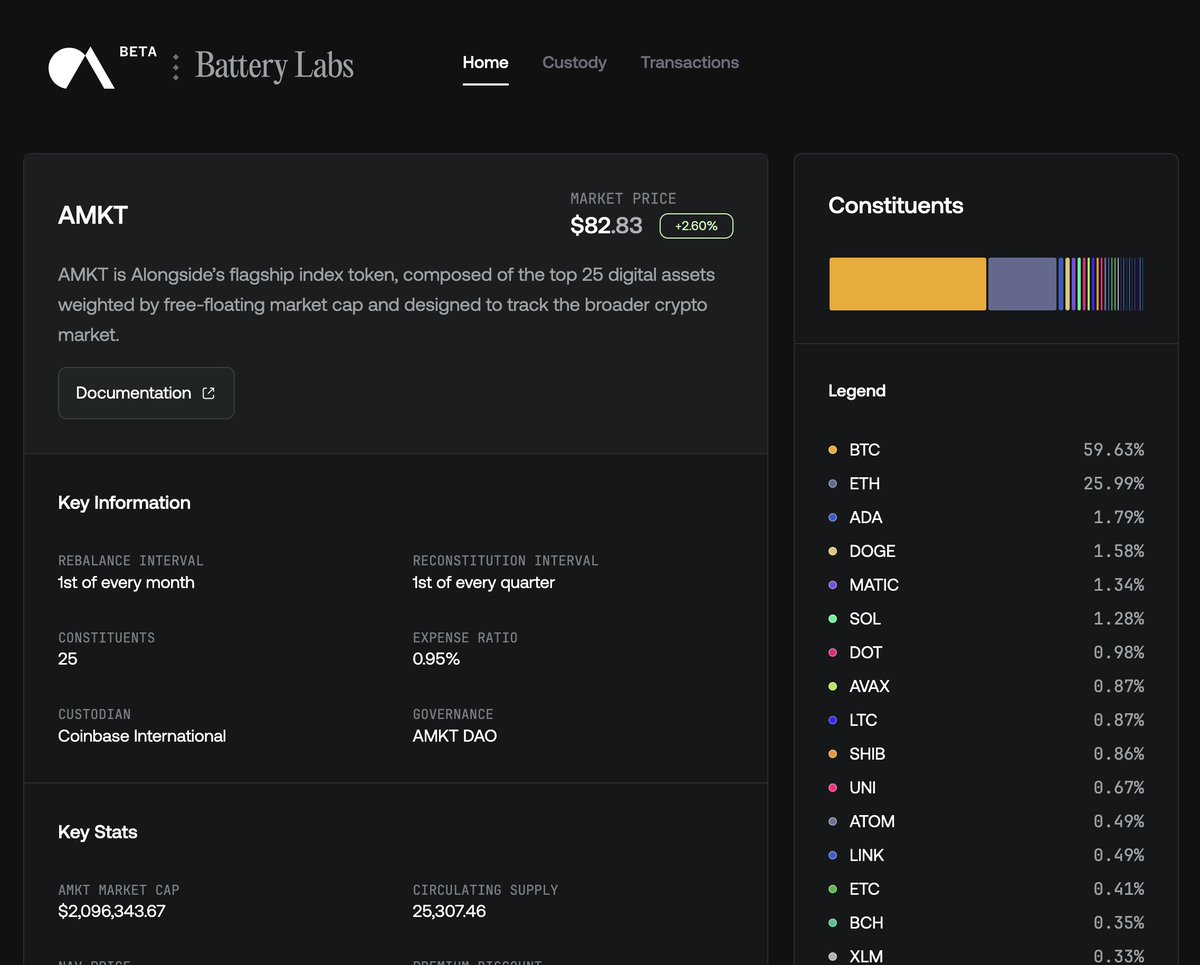Click the BETA label beside the logo
The image size is (1200, 965).
coord(138,52)
